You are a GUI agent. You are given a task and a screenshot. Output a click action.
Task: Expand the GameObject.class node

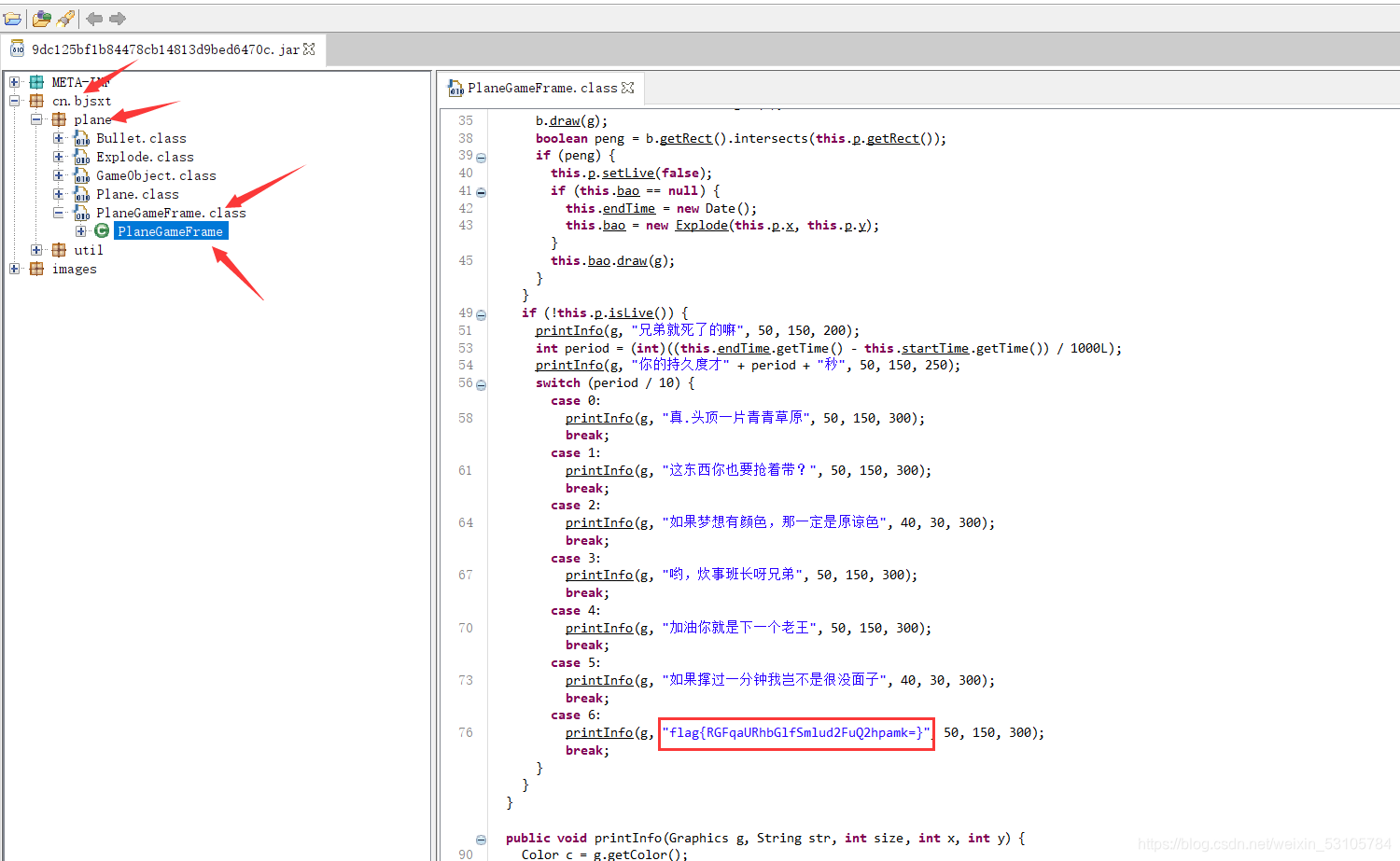pyautogui.click(x=59, y=175)
